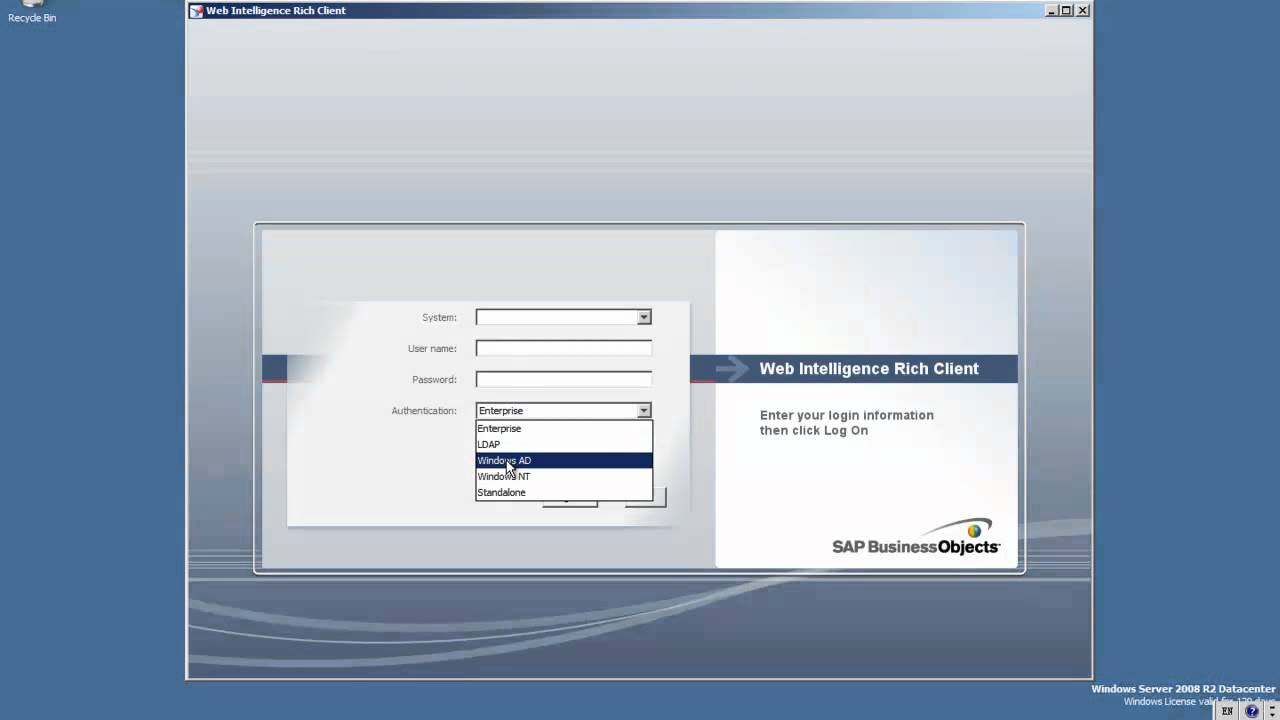Choose LDAP authentication option
This screenshot has width=1280, height=720.
tap(564, 444)
